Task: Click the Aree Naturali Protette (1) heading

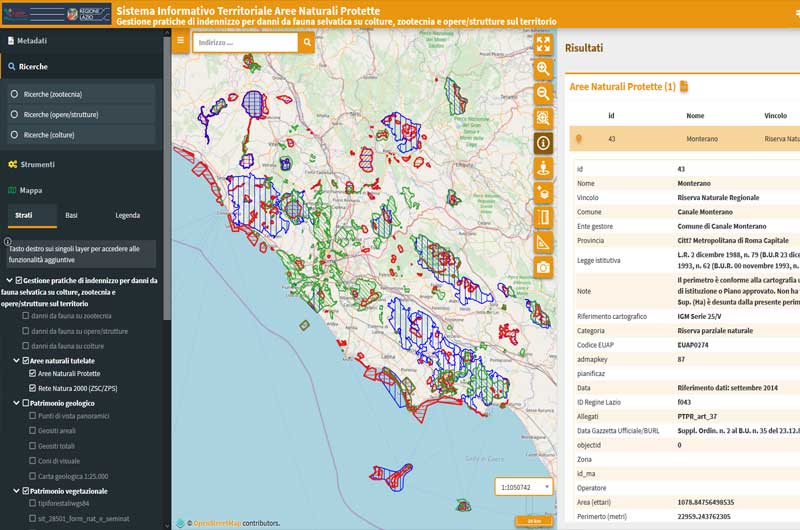Action: tap(622, 87)
